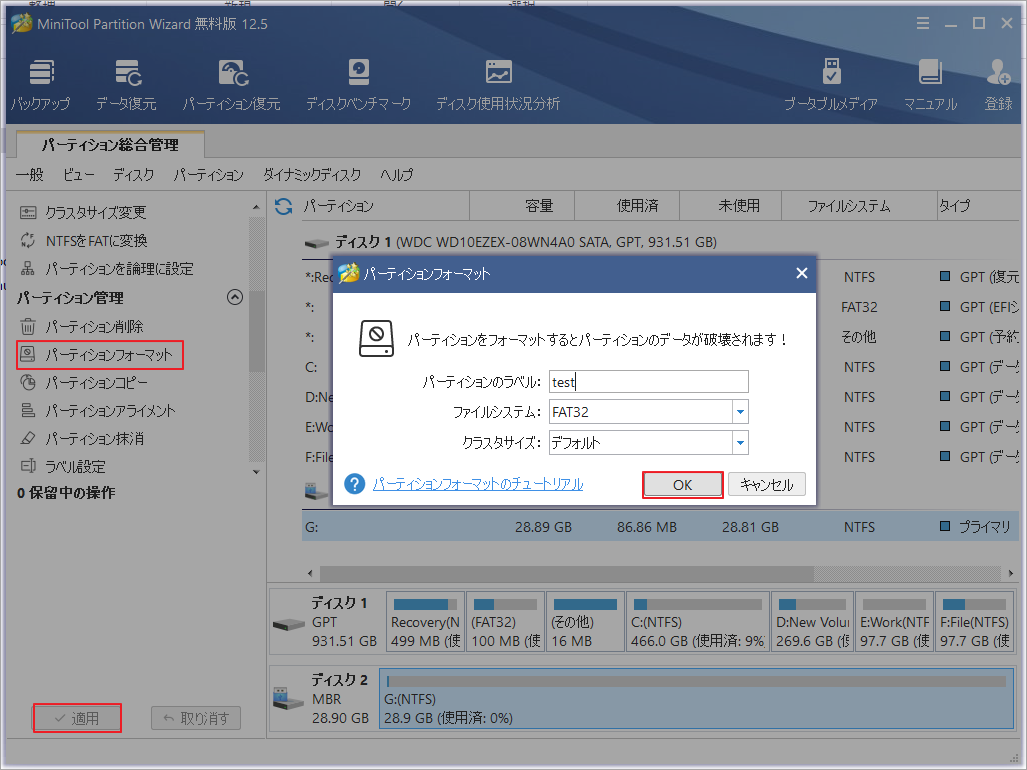1027x770 pixels.
Task: Select (その他) 16 MB block in disk map
Action: coord(585,622)
